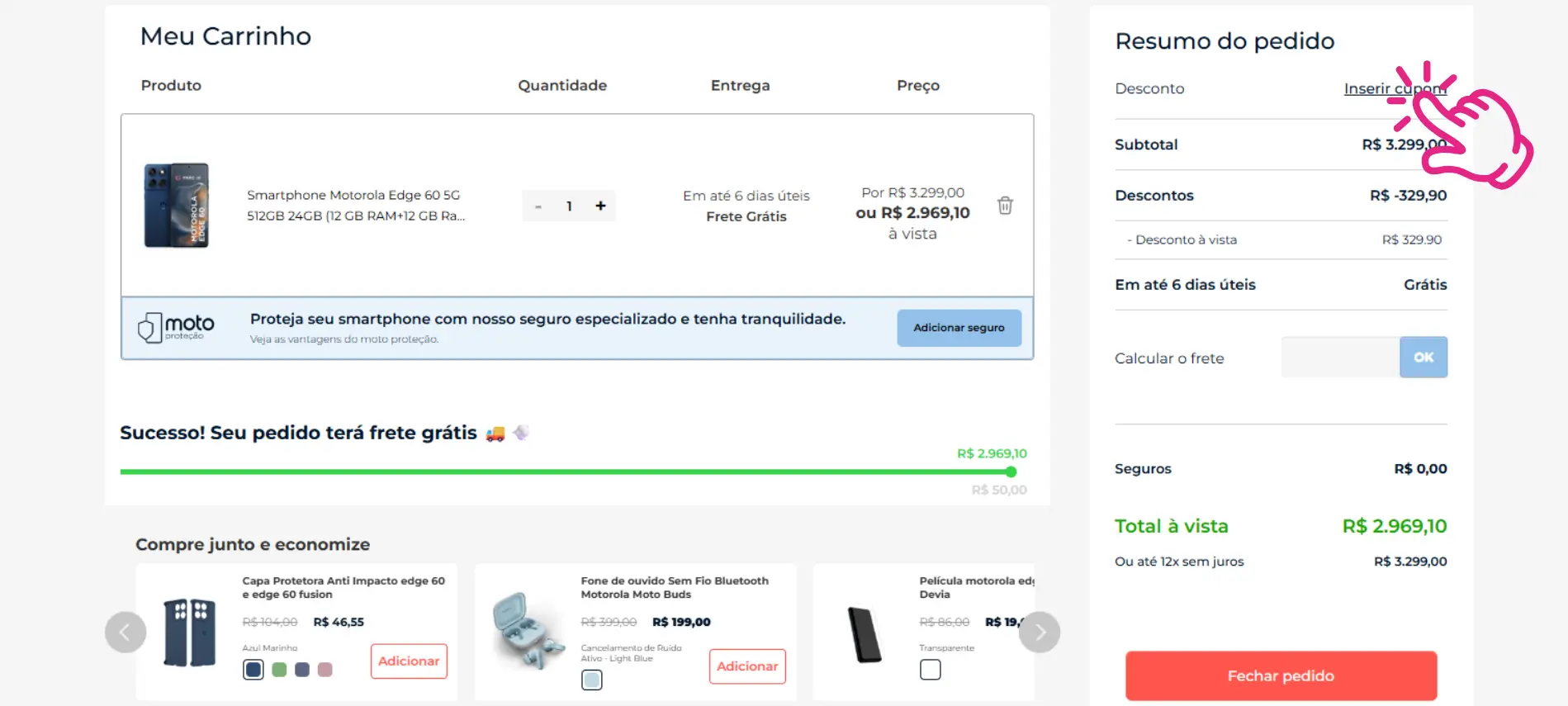Click the Seguros value R$ 0,00

coord(1420,469)
